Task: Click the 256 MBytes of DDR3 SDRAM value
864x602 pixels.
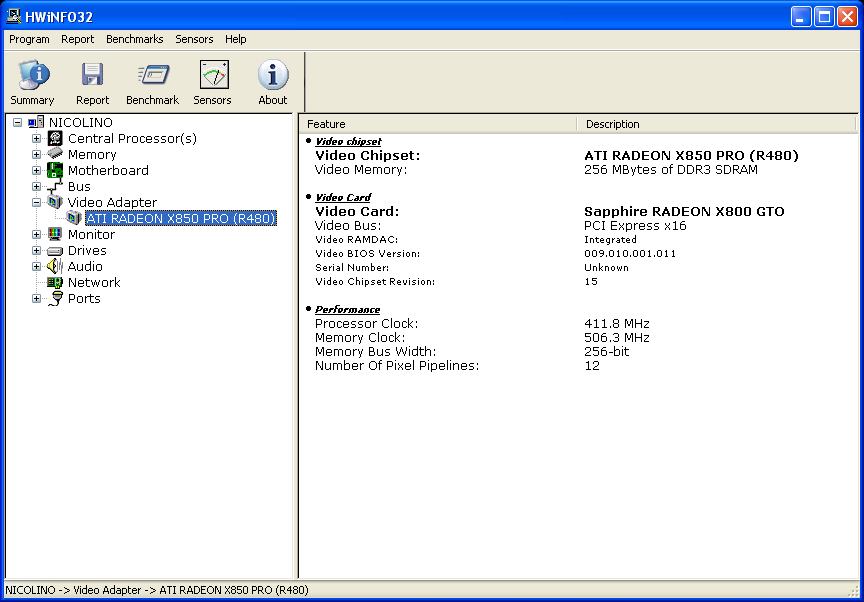Action: (671, 170)
